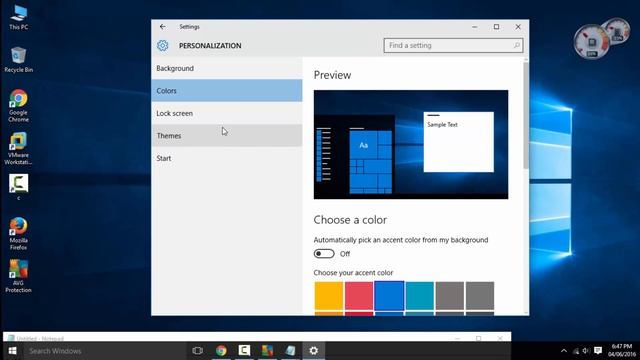The height and width of the screenshot is (360, 640).
Task: Click the network icon in system tray
Action: pos(576,351)
